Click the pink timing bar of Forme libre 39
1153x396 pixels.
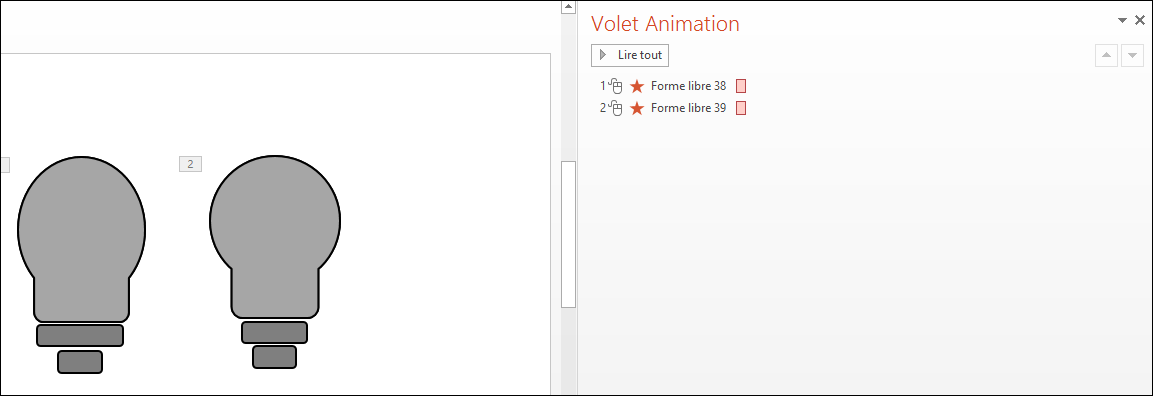741,108
